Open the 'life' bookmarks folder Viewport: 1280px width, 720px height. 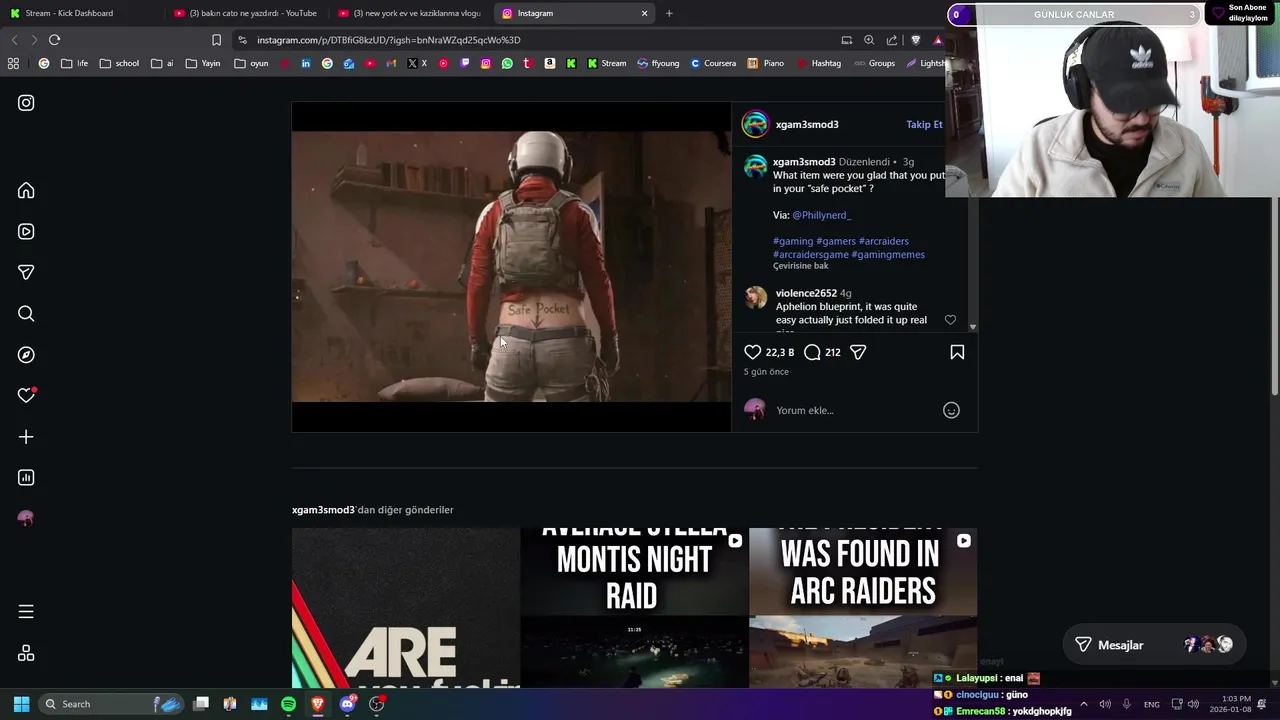tap(74, 63)
